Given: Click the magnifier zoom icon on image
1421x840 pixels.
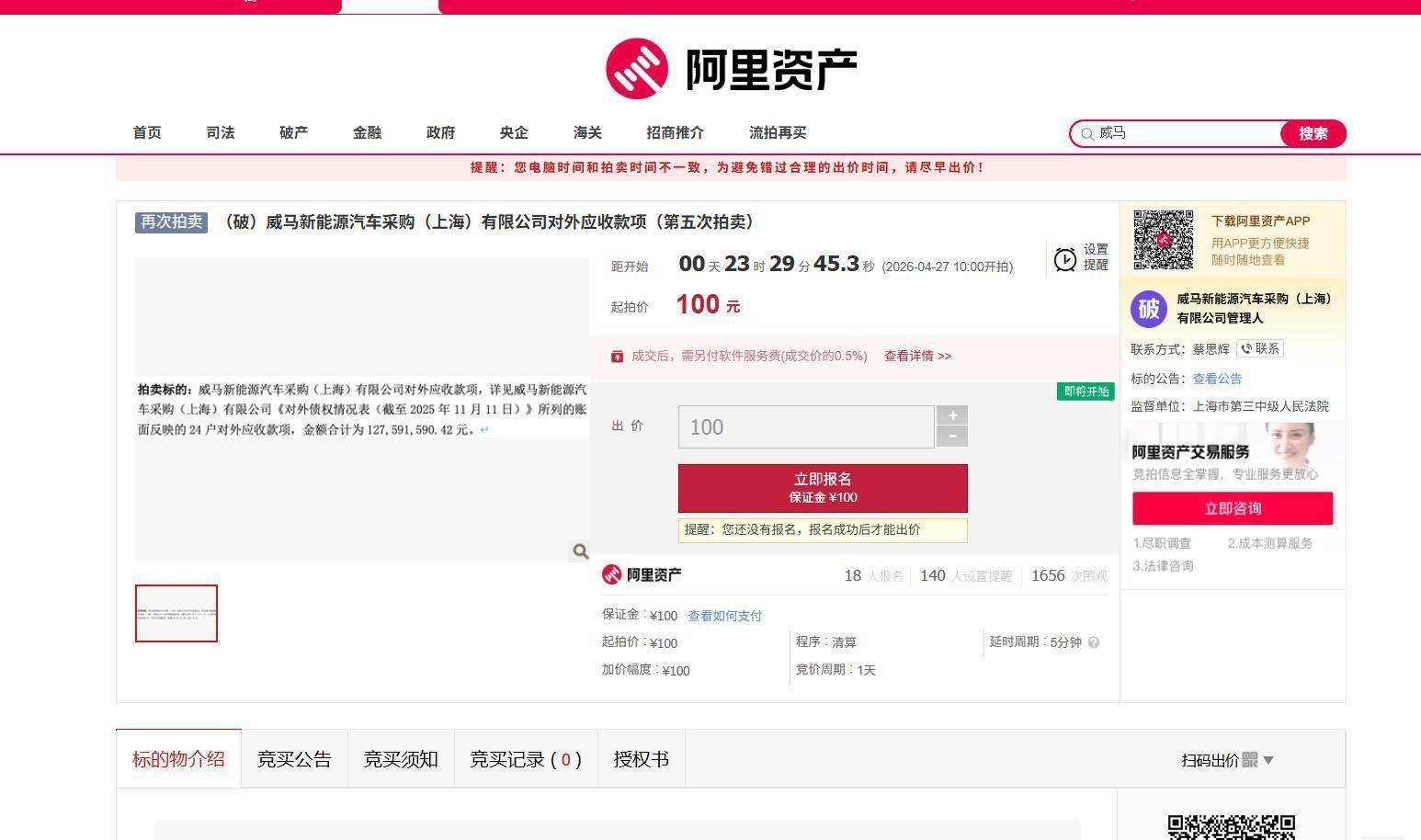Looking at the screenshot, I should (580, 551).
